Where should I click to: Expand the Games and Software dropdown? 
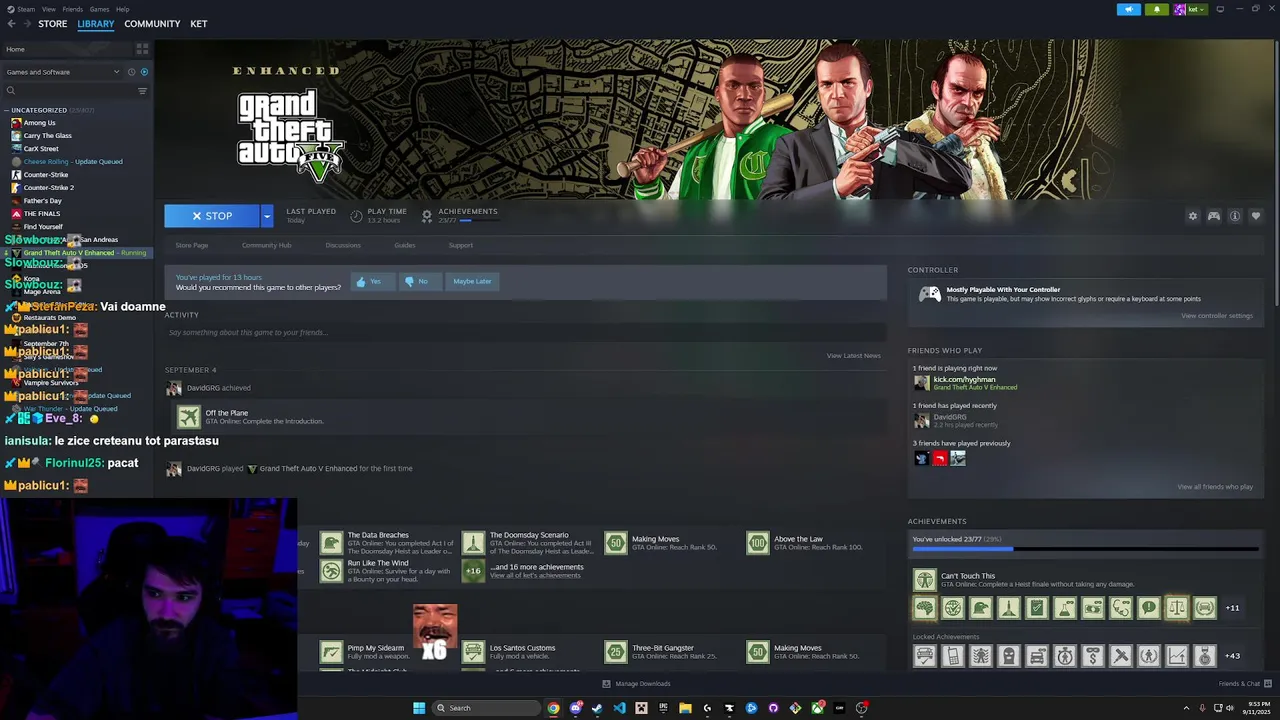[62, 72]
